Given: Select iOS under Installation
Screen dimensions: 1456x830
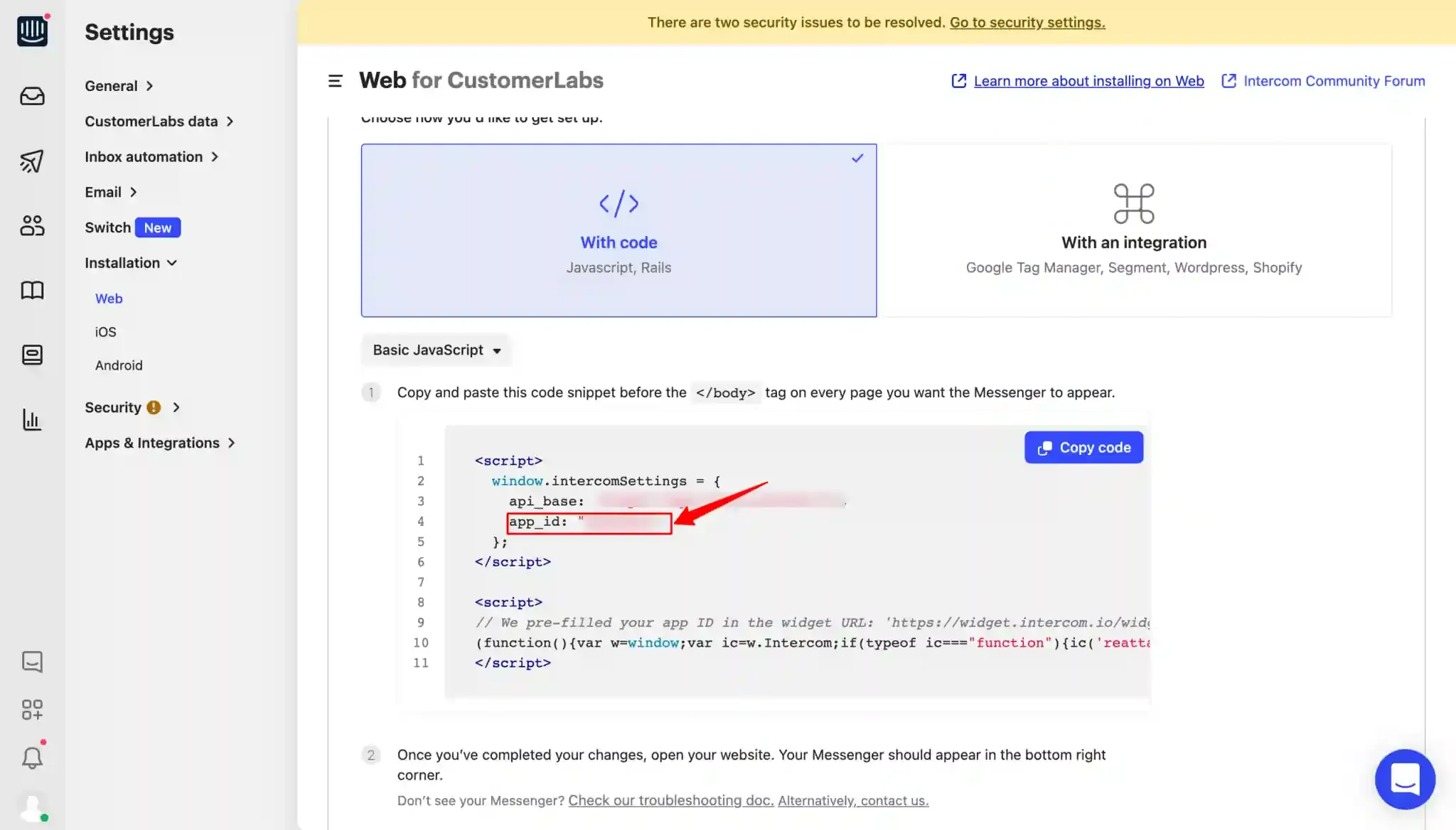Looking at the screenshot, I should point(105,332).
